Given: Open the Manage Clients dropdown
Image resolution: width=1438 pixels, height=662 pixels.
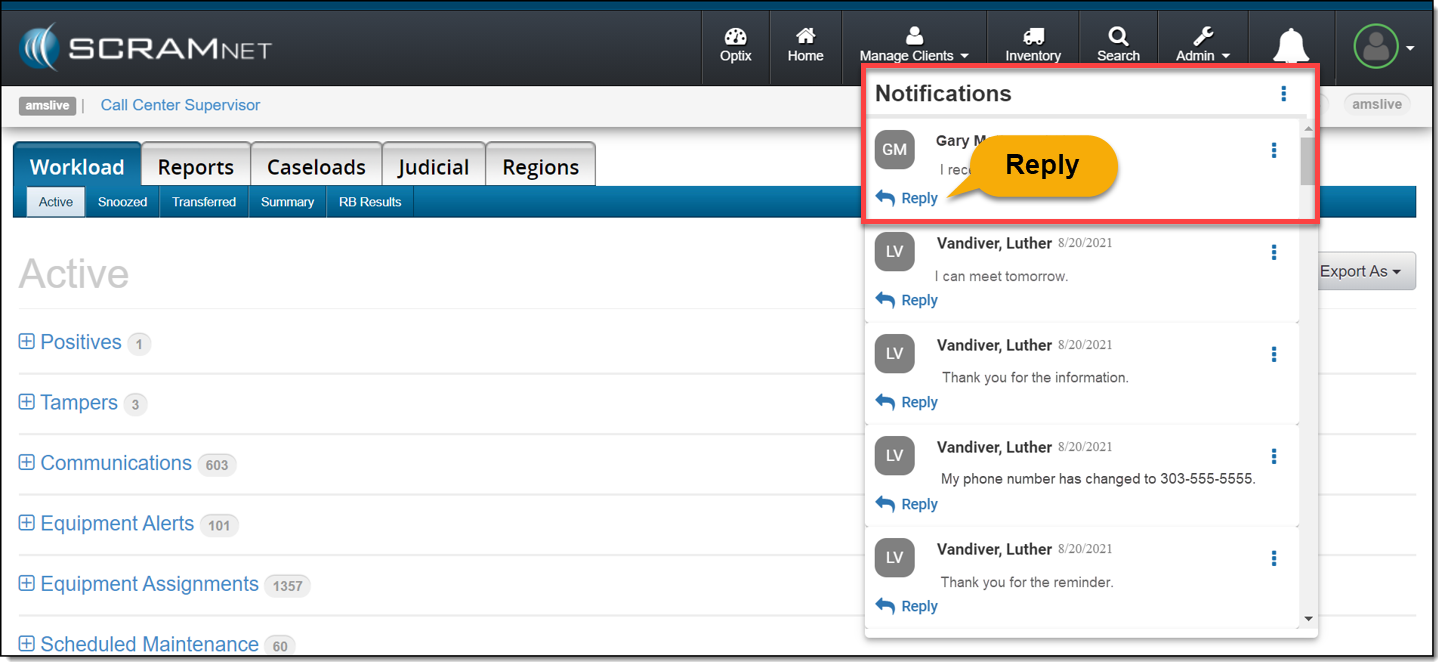Looking at the screenshot, I should click(x=914, y=46).
